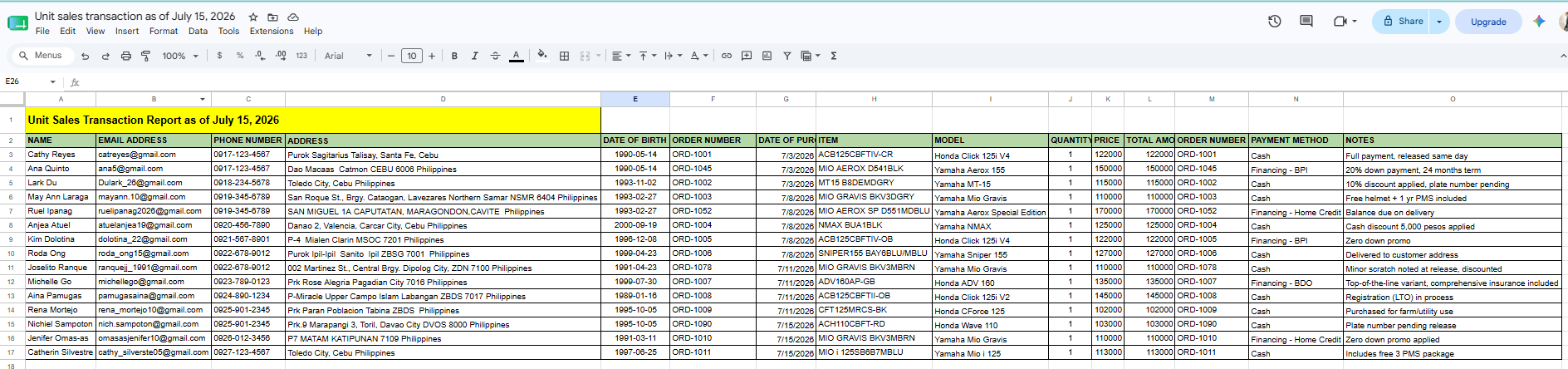Open text wrapping dropdown
Viewport: 1568px width, 369px height.
(674, 56)
